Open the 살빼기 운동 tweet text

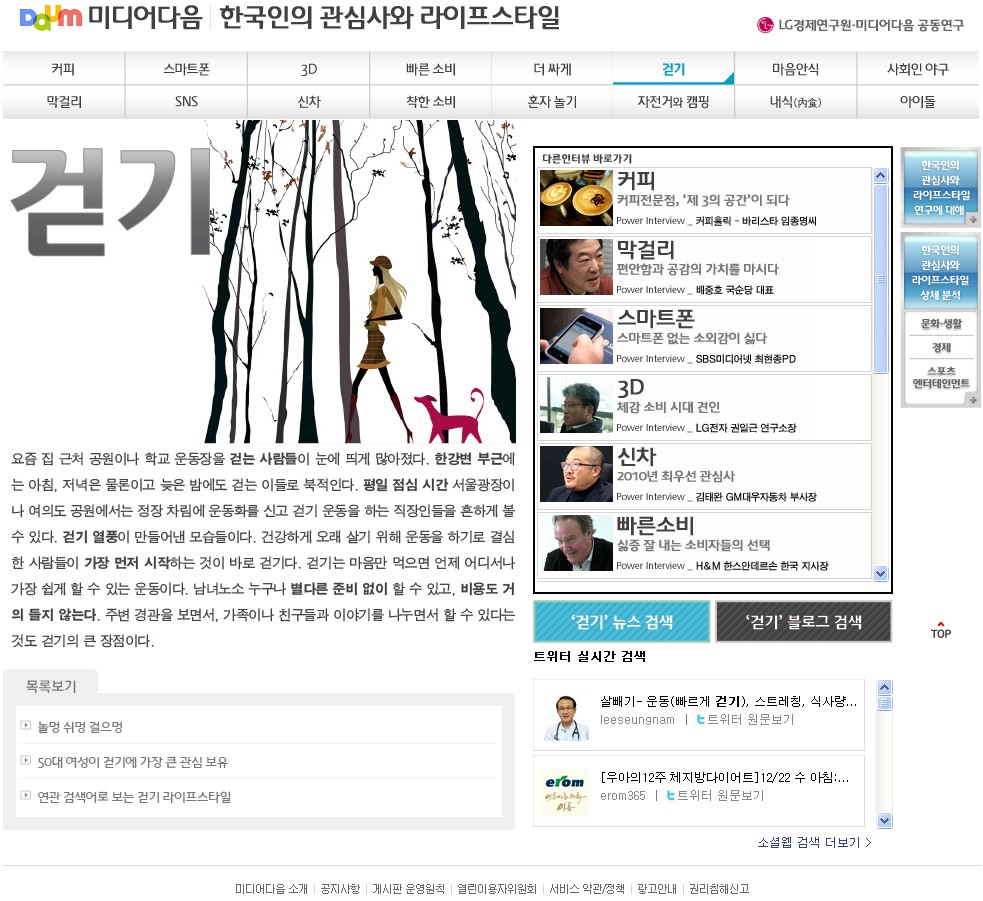click(728, 701)
